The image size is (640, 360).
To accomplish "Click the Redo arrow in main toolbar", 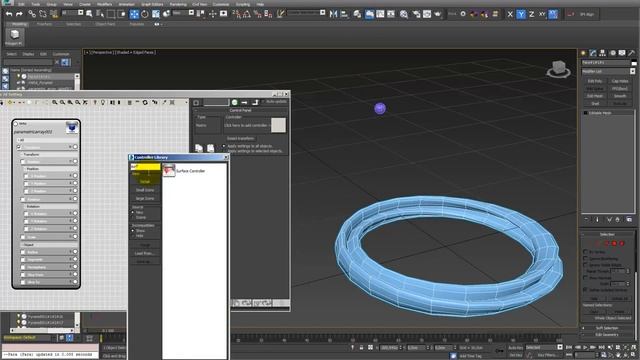I will [x=19, y=14].
